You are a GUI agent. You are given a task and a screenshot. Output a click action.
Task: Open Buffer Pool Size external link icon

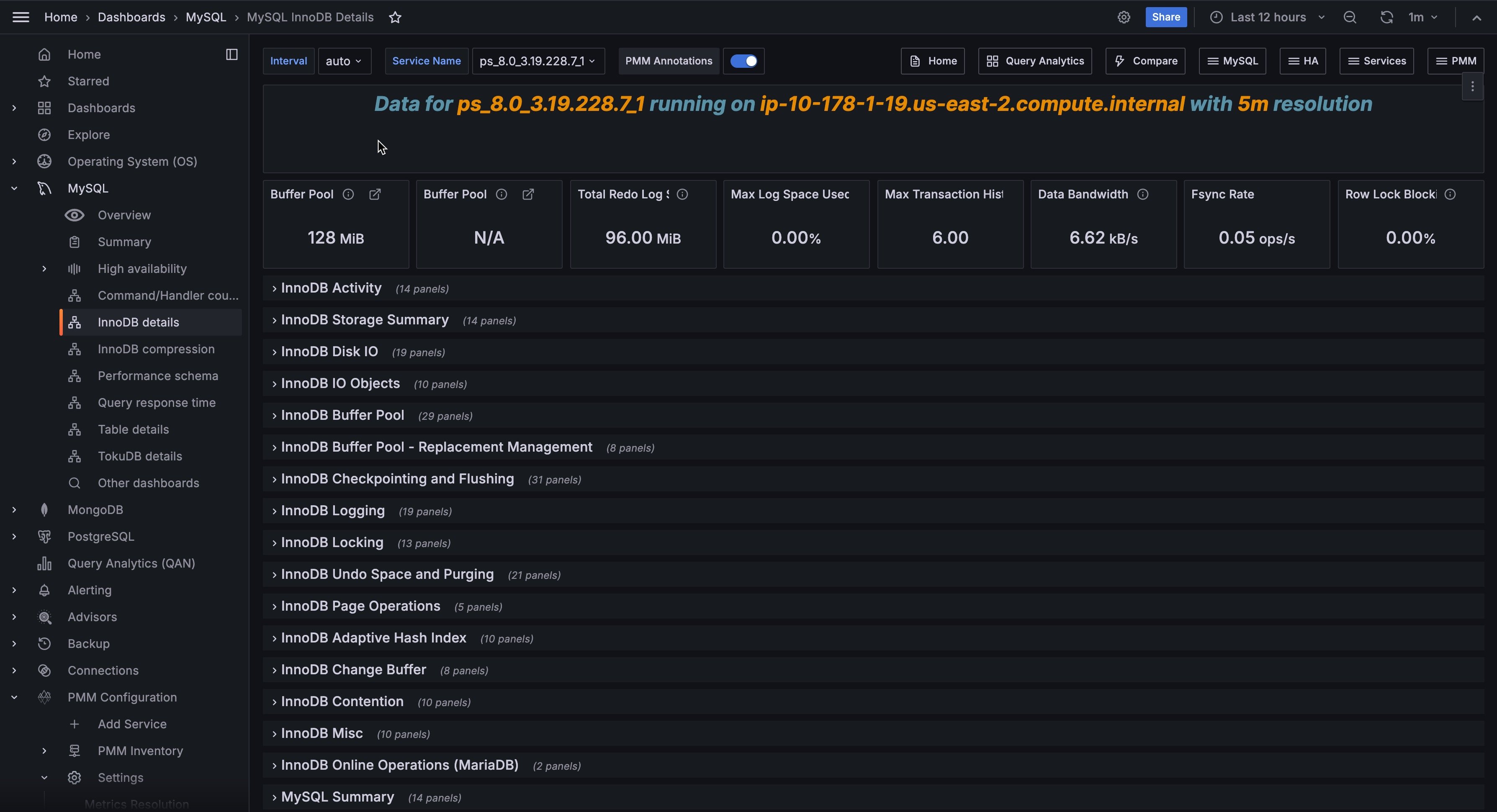[375, 195]
